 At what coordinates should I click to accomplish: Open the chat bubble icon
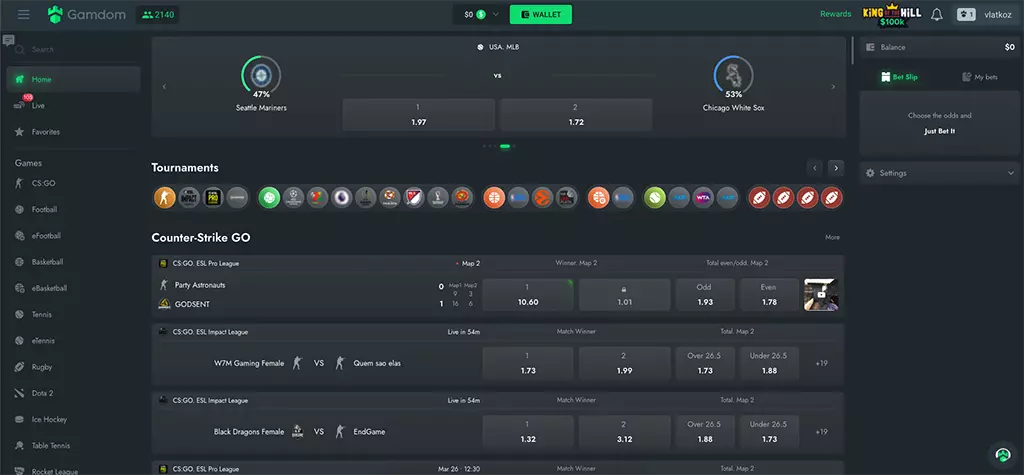coord(8,41)
